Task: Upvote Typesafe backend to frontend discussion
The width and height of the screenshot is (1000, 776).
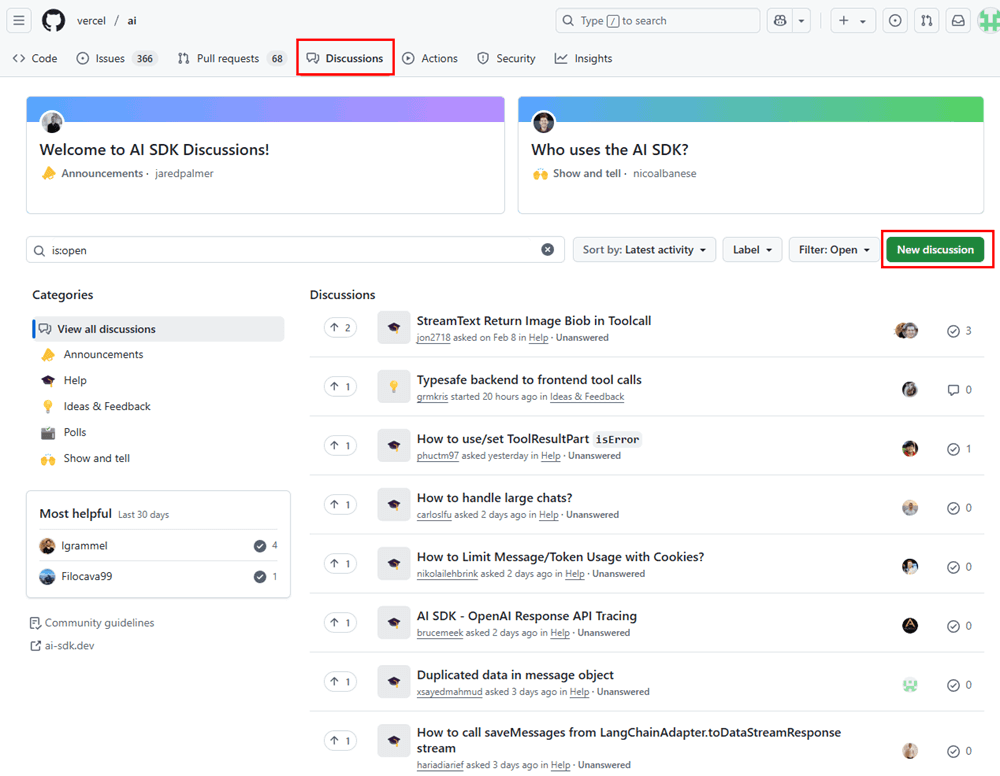Action: [x=340, y=387]
